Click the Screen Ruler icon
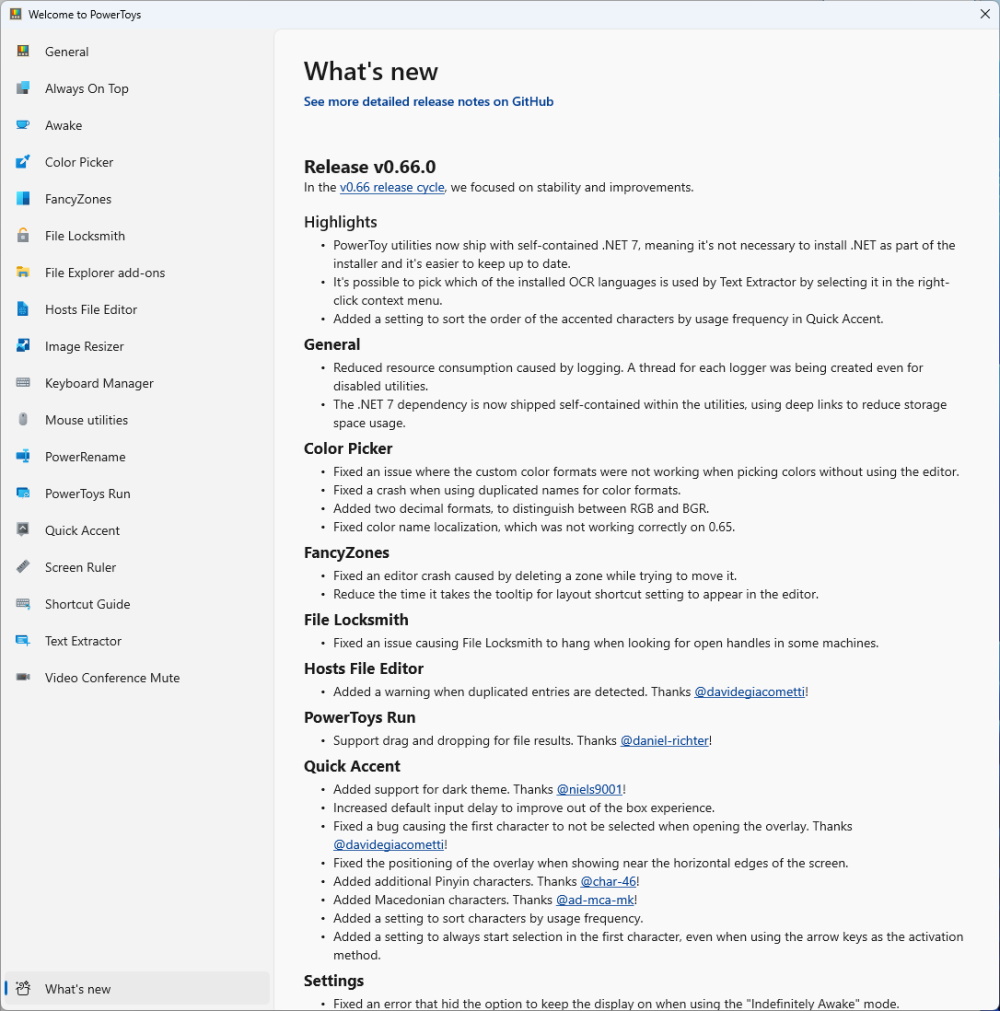Viewport: 1000px width, 1011px height. (23, 566)
